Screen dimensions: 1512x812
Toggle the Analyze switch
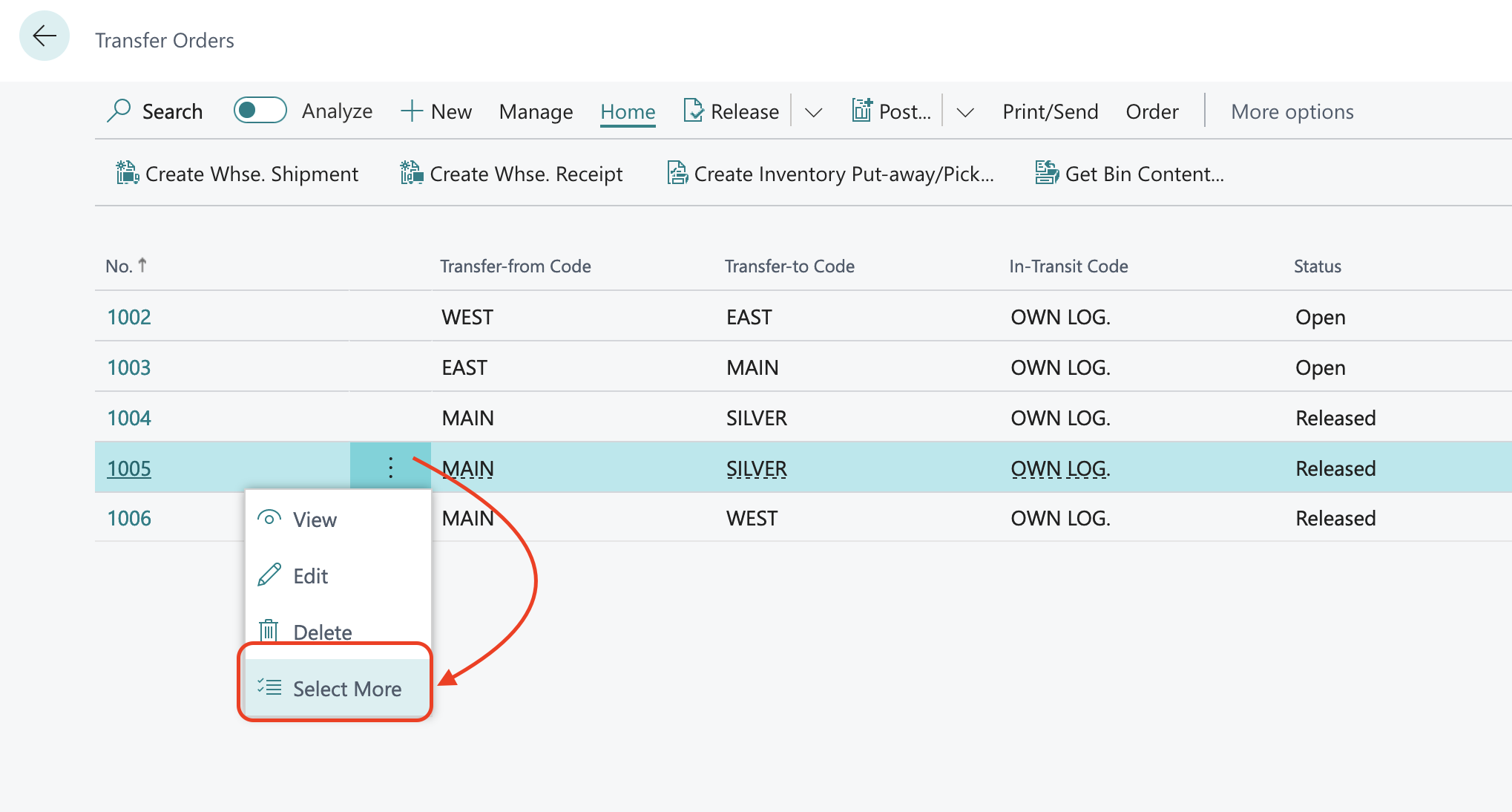(260, 111)
